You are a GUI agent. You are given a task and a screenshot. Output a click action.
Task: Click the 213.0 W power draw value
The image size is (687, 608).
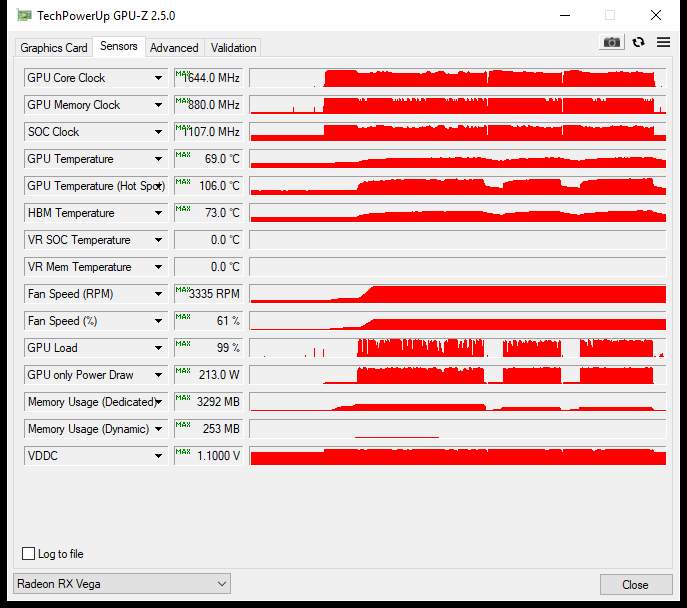209,375
